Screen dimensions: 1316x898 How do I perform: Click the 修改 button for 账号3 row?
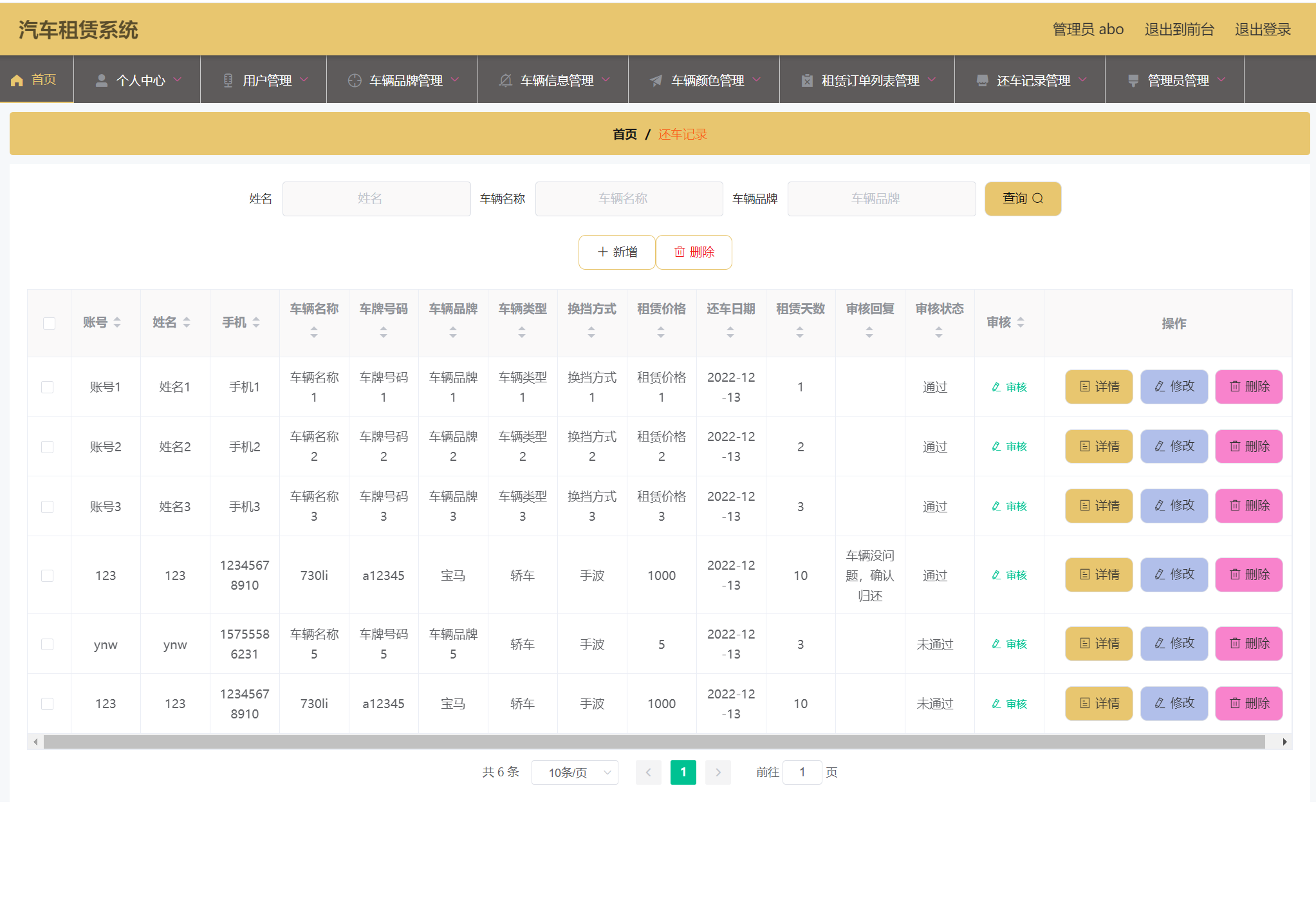[1174, 506]
